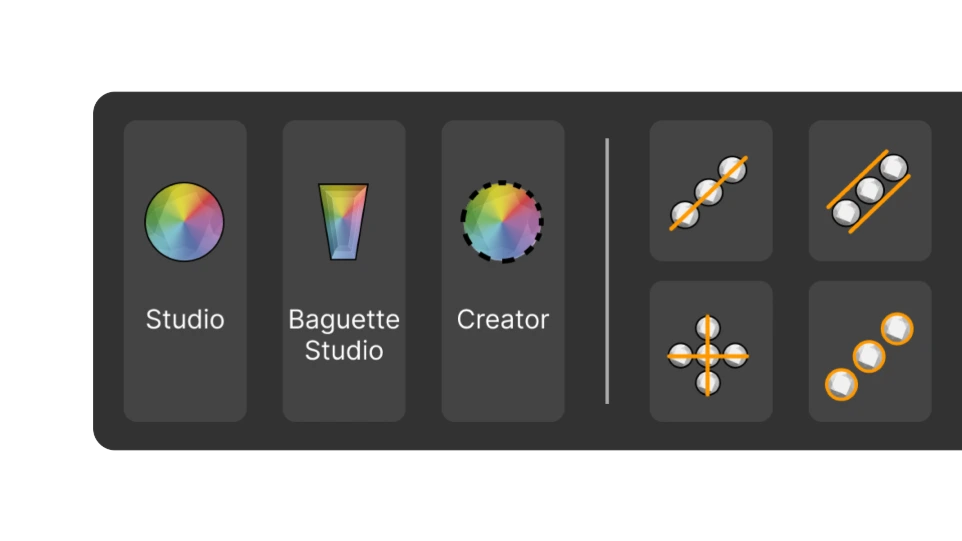Viewport: 962px width, 541px height.
Task: Click the lowest orange-ringed gem
Action: pos(841,385)
